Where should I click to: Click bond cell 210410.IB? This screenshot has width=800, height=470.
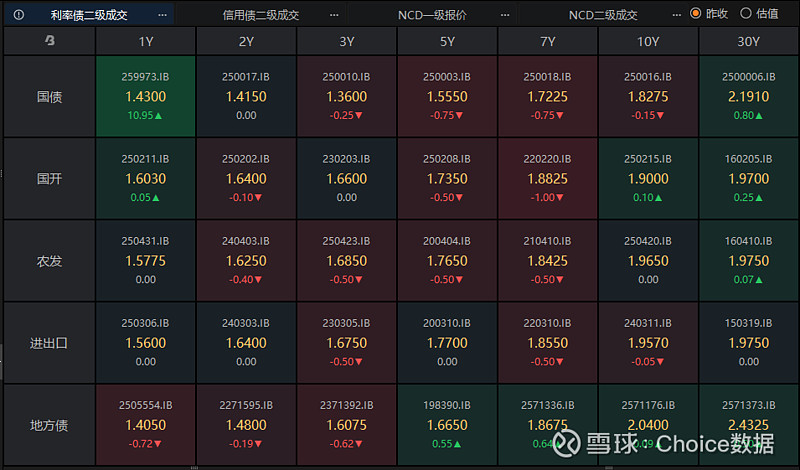(547, 261)
